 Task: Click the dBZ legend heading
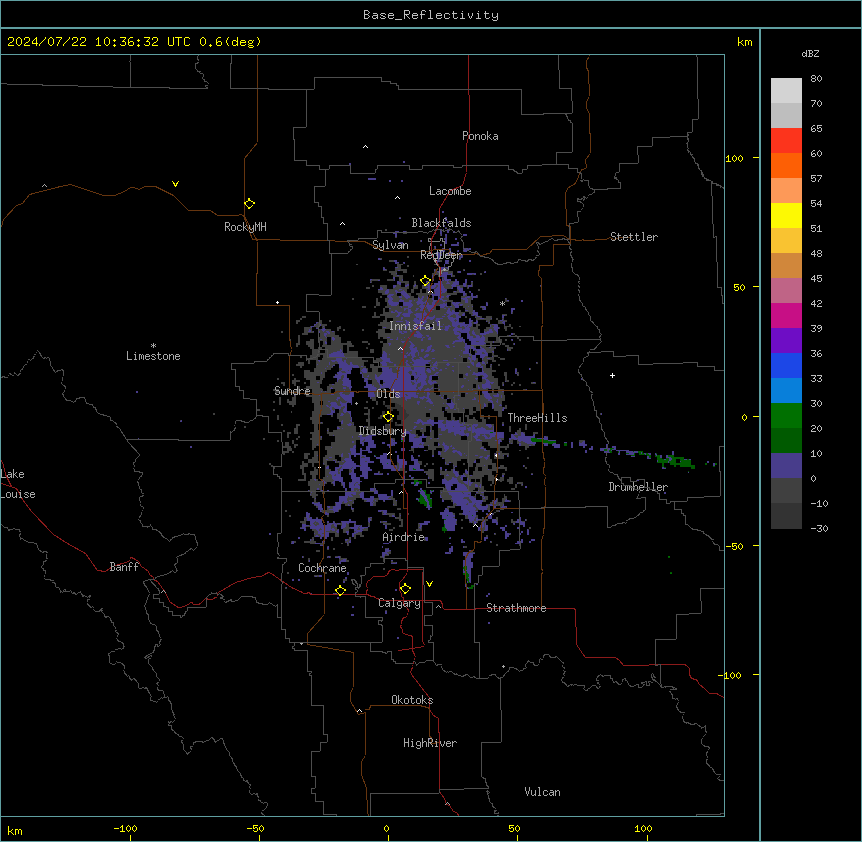(810, 53)
